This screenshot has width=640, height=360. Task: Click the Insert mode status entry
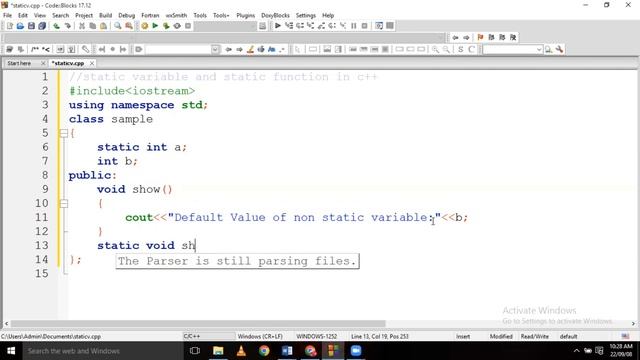[x=463, y=336]
